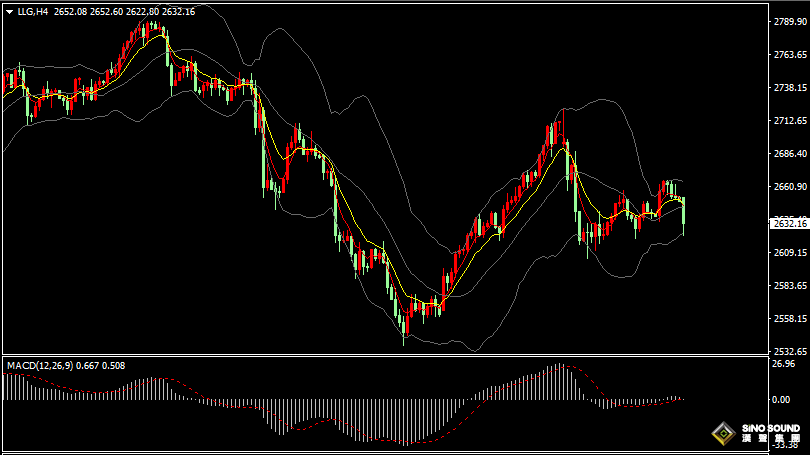
Task: Click the 2763.65 price axis label
Action: (790, 55)
